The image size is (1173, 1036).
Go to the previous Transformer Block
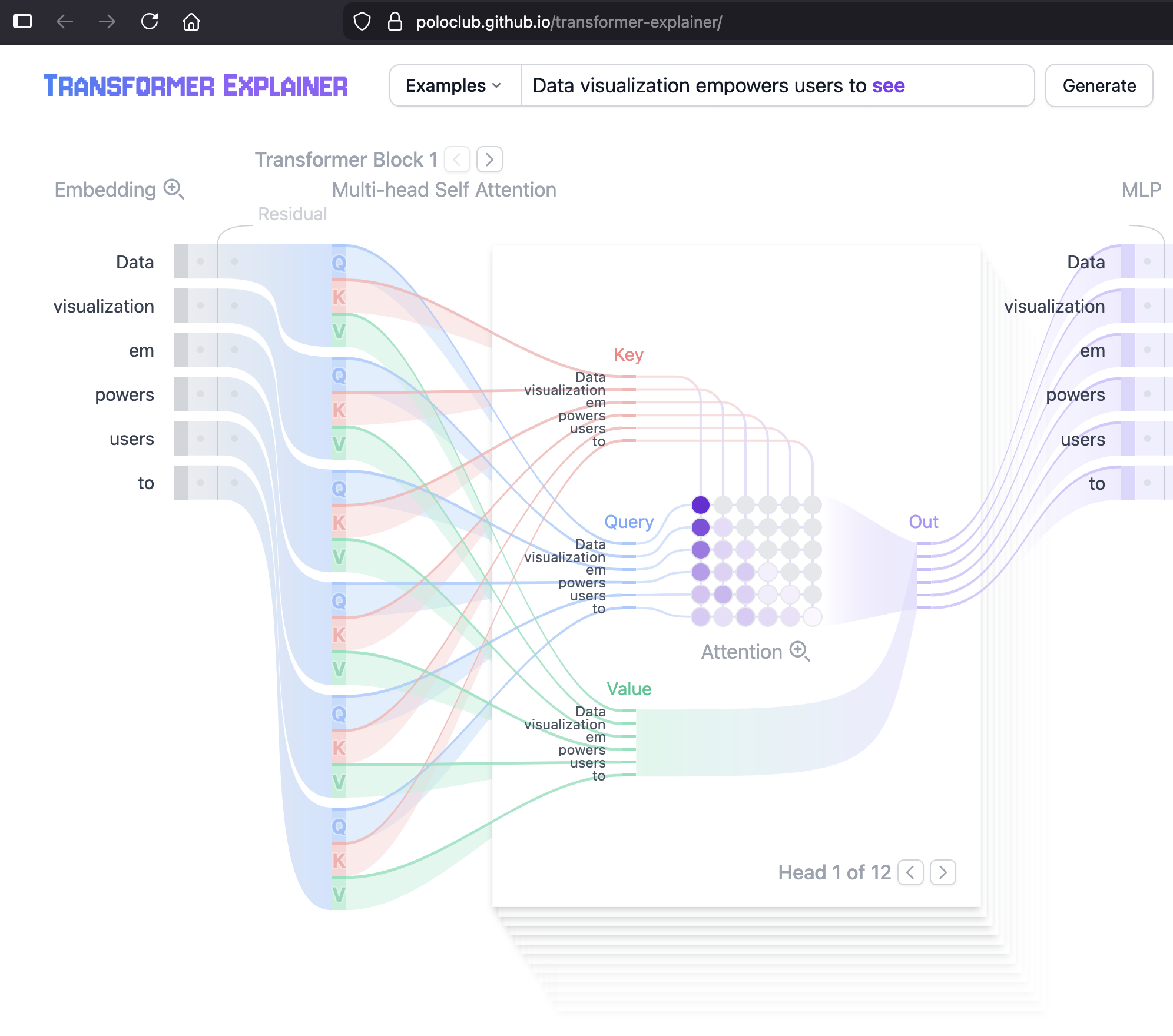coord(457,160)
